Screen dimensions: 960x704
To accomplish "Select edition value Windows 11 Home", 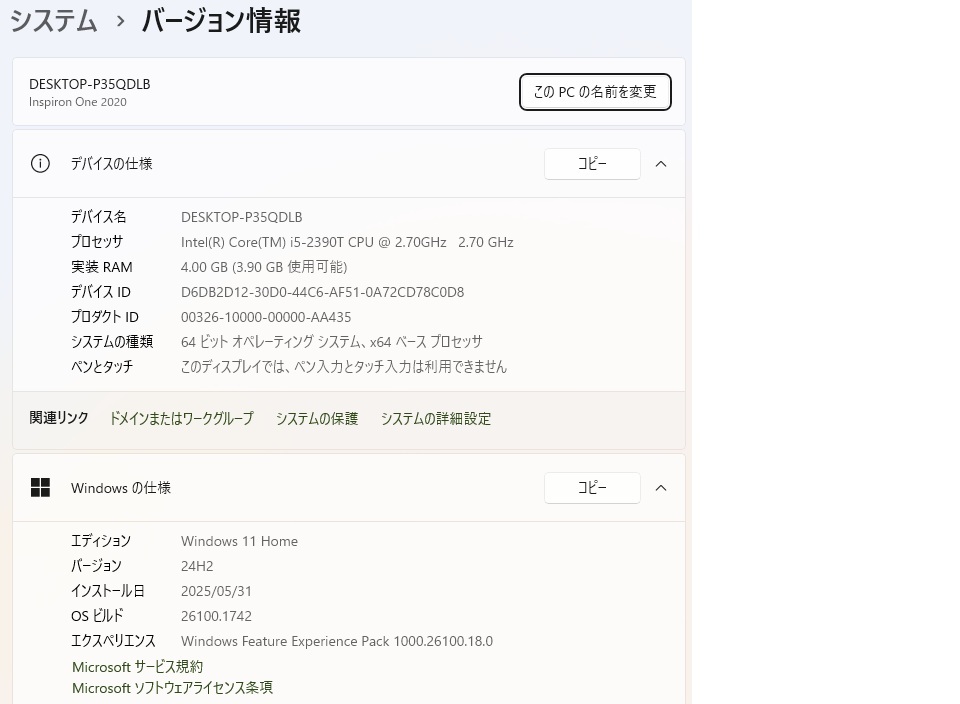I will [239, 541].
